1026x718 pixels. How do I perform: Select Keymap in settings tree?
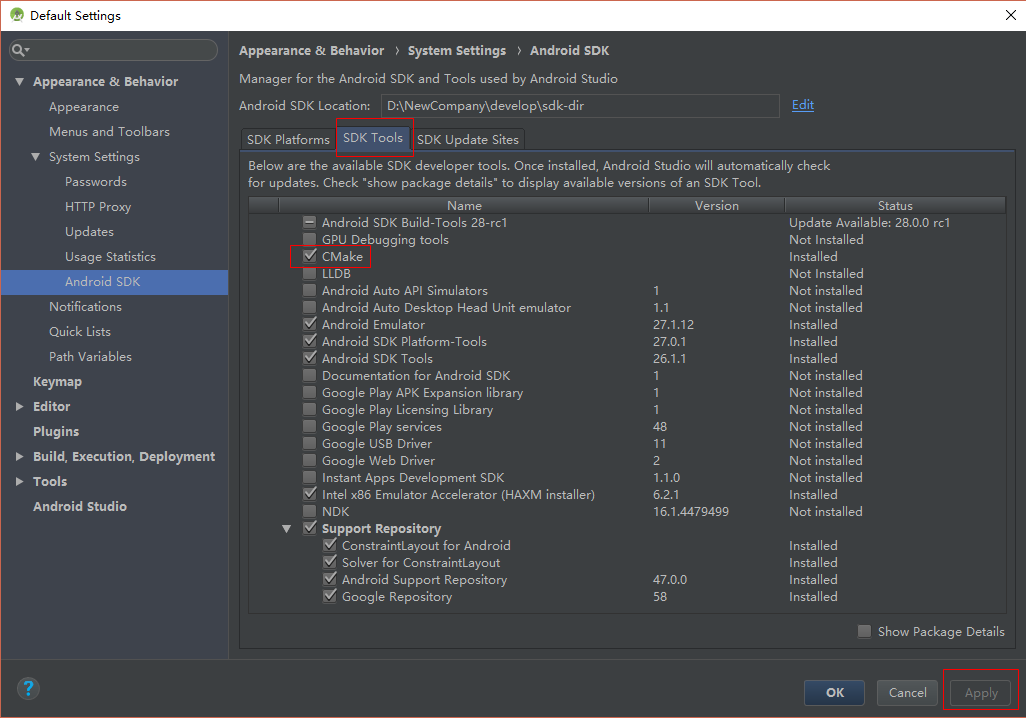point(58,382)
